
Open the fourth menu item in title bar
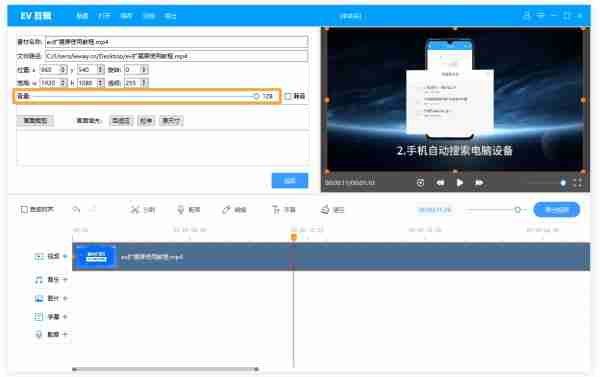click(x=148, y=16)
